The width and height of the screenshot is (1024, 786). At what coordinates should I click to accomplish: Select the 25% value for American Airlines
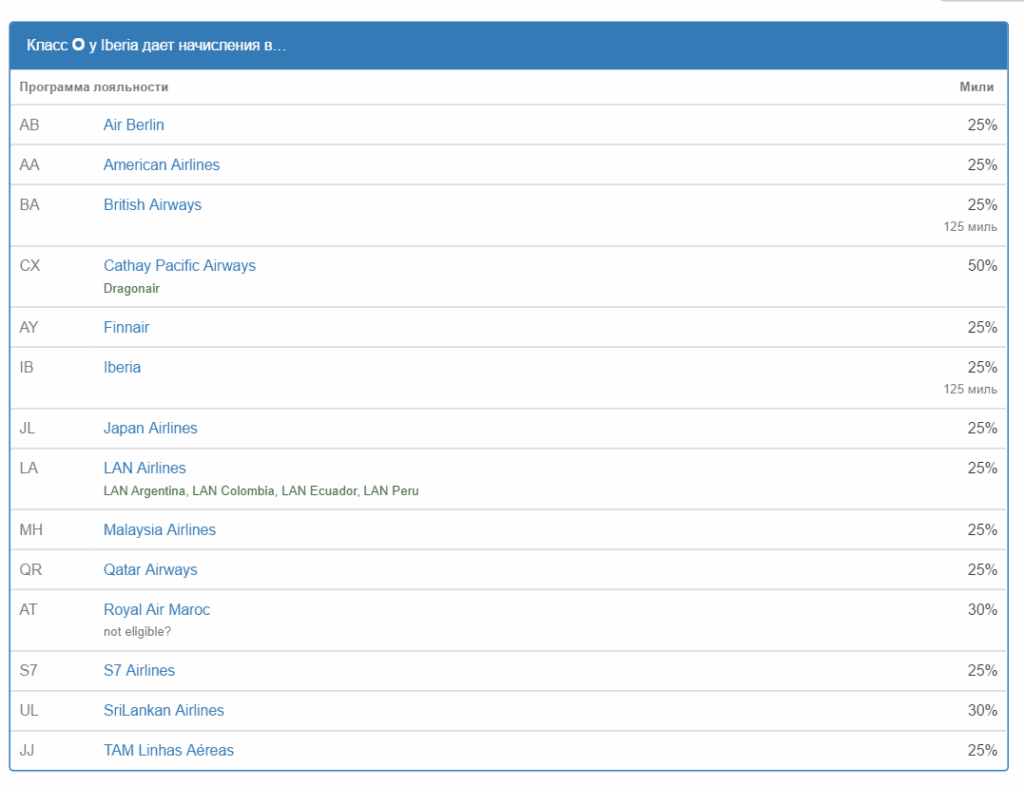(982, 165)
